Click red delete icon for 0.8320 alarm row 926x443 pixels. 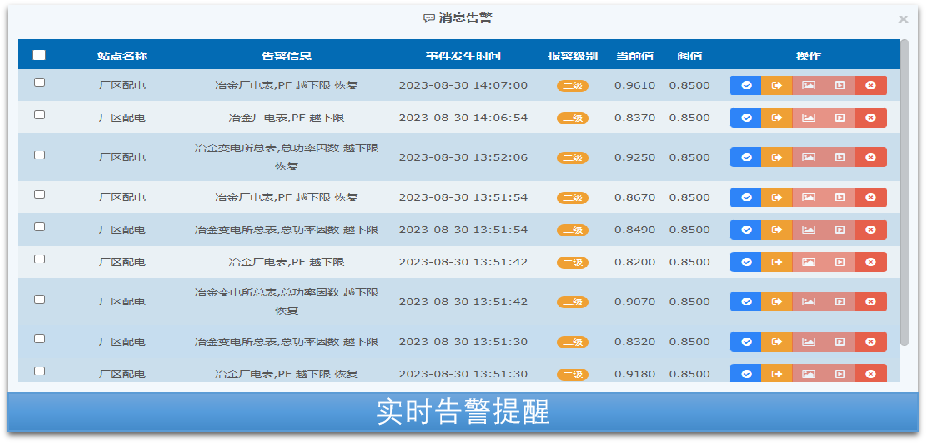tap(871, 341)
